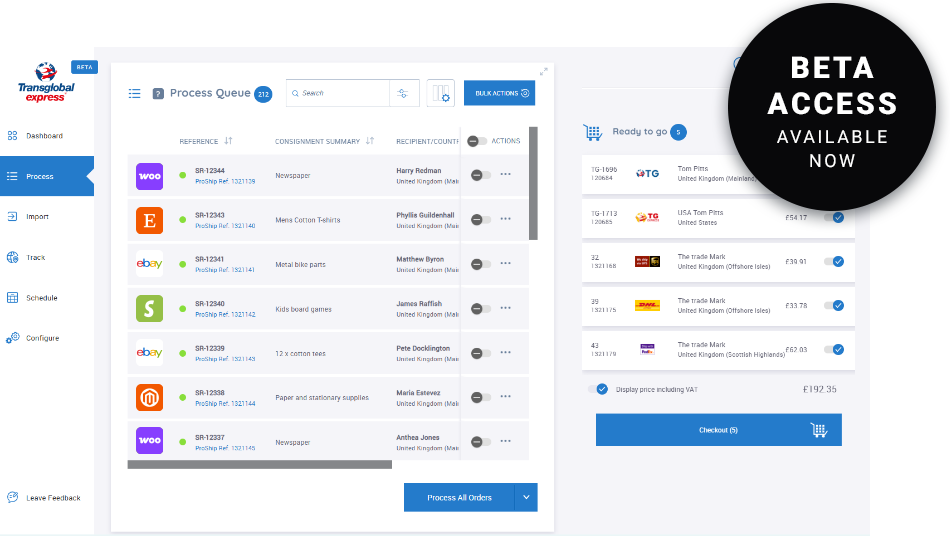Click the hamburger menu icon beside Process Queue

[x=134, y=94]
